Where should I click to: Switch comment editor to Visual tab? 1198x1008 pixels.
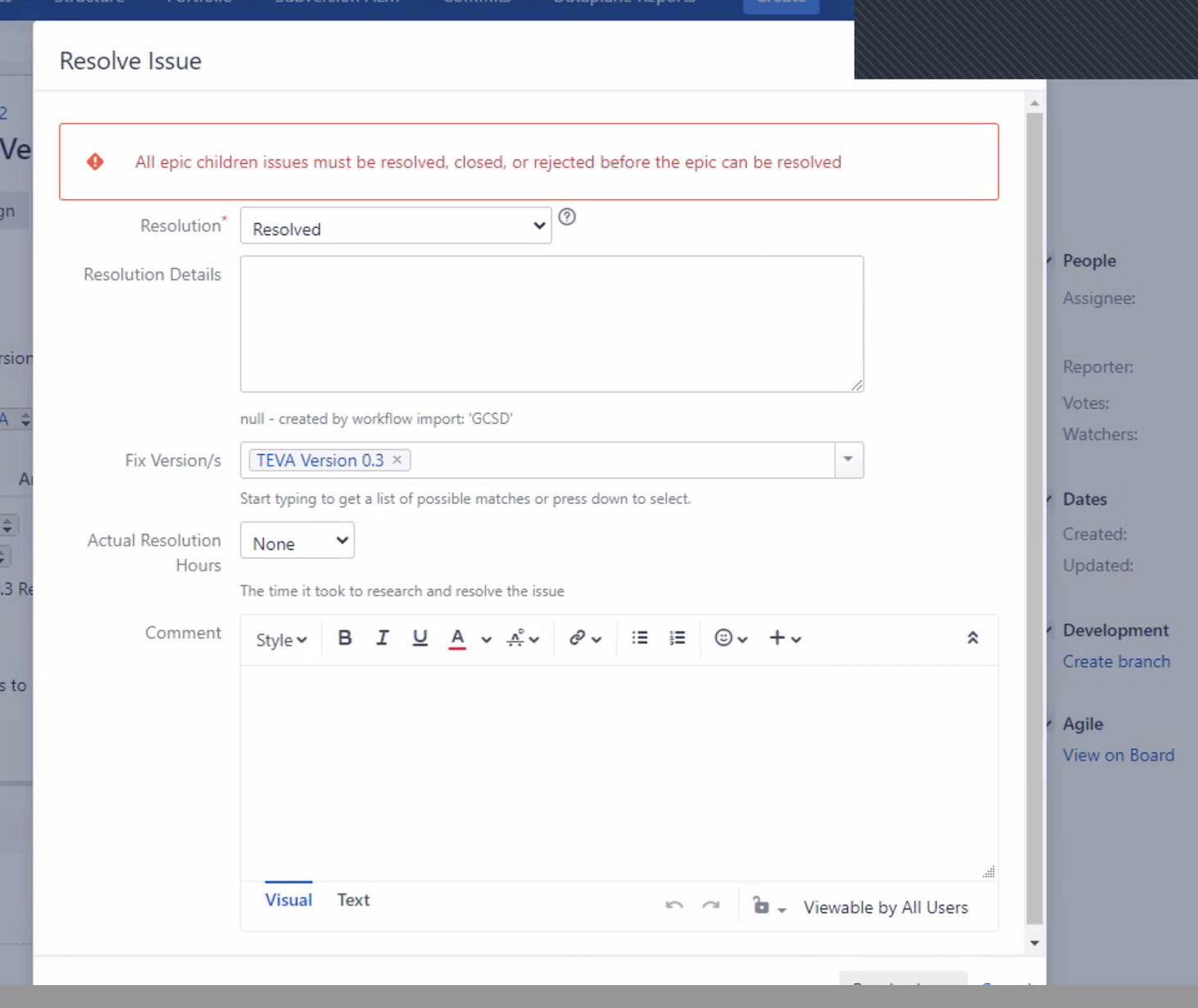tap(288, 900)
